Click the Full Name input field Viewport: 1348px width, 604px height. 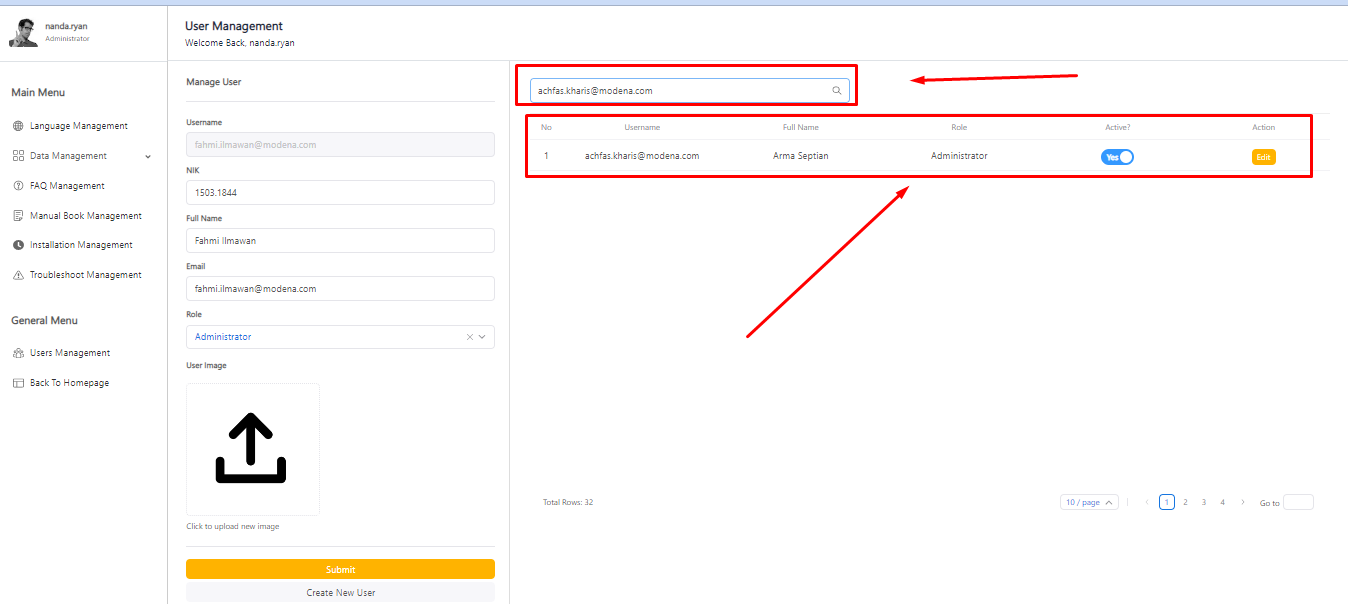pos(340,241)
